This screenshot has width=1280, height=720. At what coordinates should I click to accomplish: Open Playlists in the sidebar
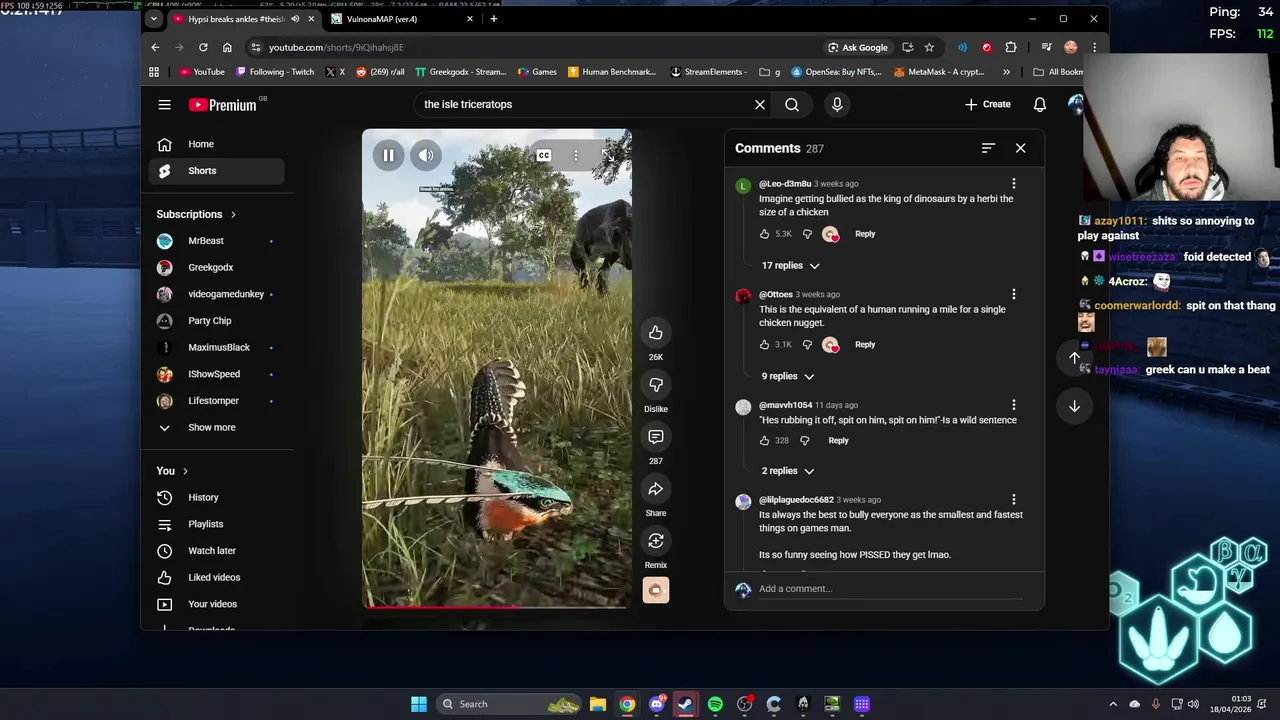[x=217, y=524]
